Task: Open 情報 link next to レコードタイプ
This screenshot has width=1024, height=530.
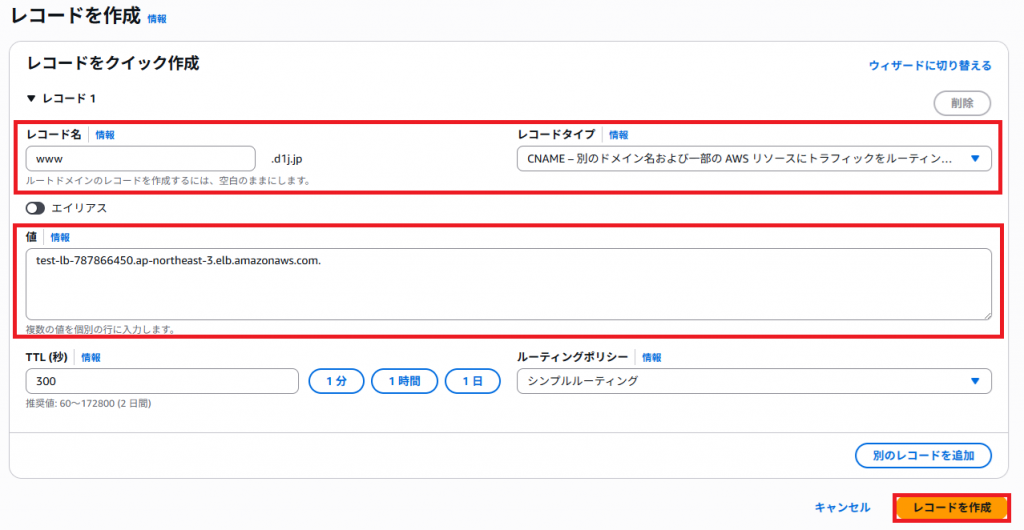Action: point(618,135)
